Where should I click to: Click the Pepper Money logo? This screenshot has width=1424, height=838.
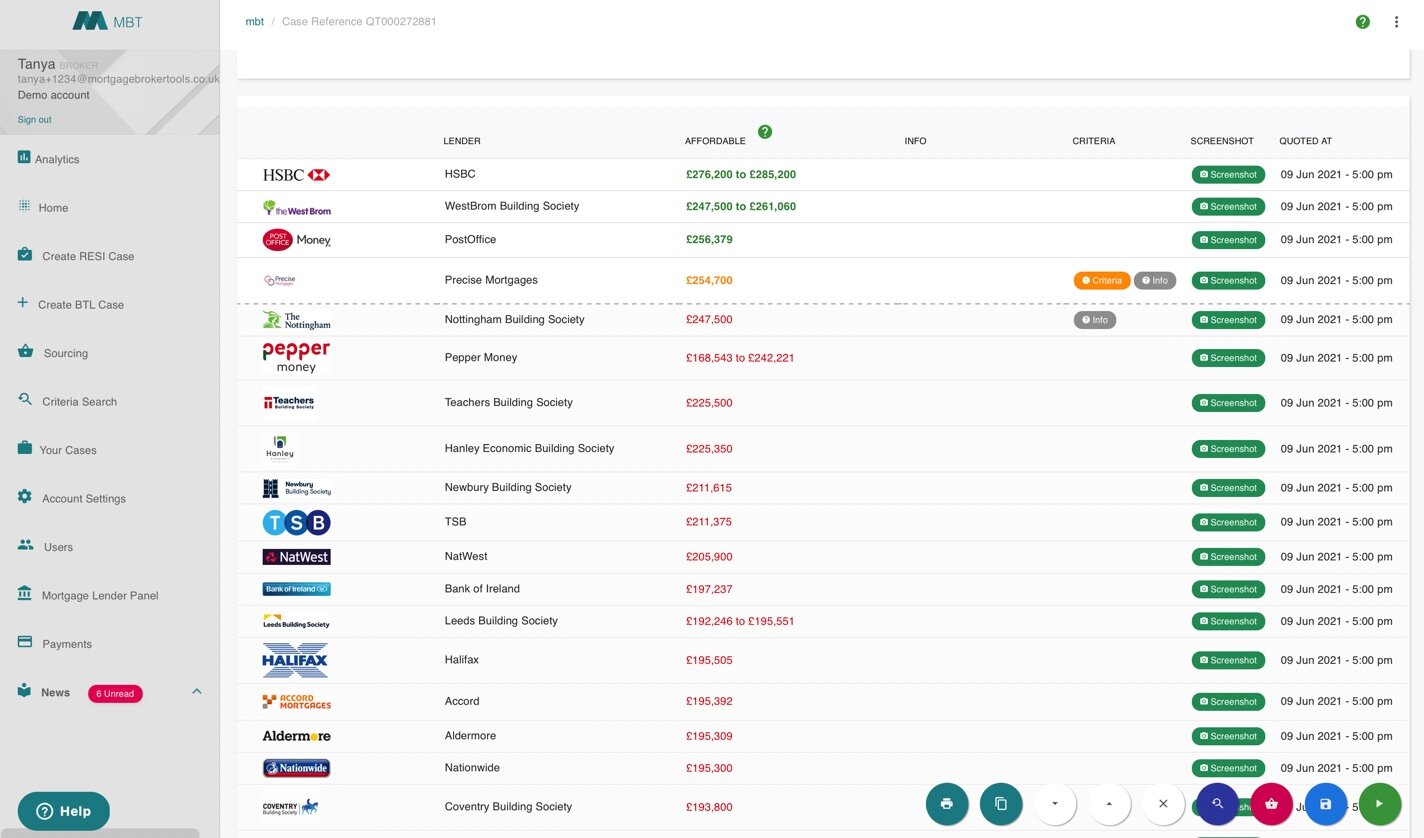tap(296, 357)
